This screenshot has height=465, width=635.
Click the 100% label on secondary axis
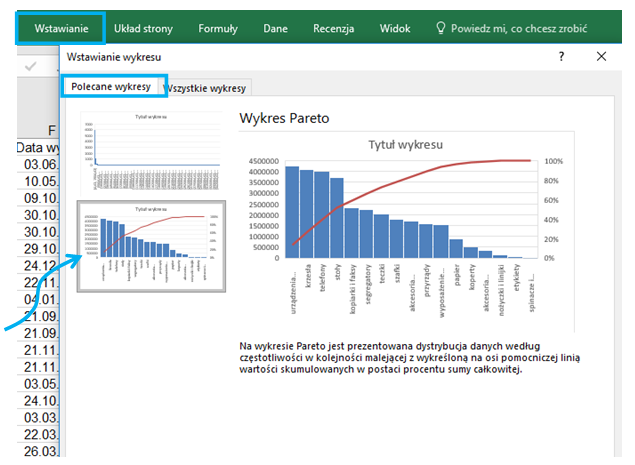[553, 161]
